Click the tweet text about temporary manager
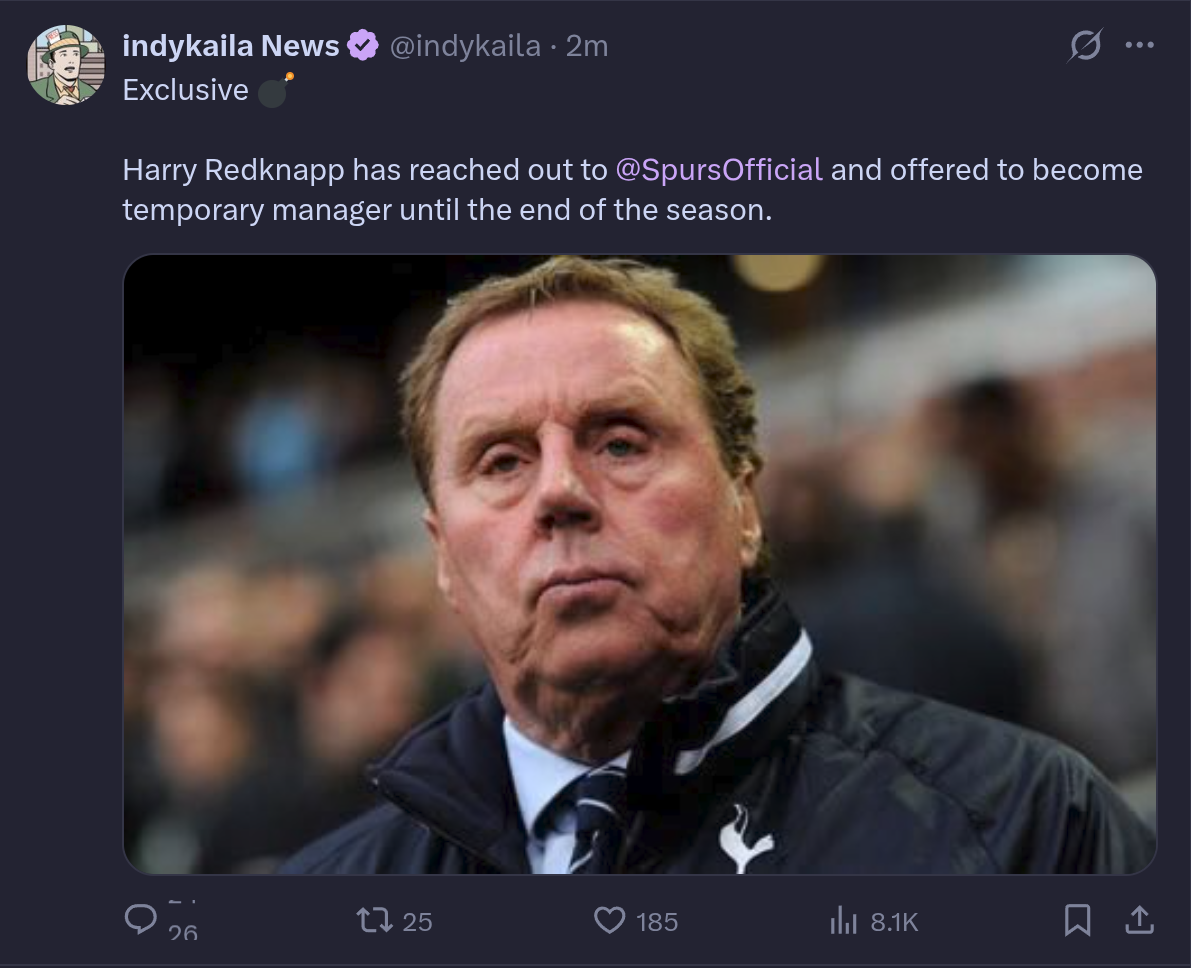The image size is (1191, 968). pyautogui.click(x=447, y=210)
